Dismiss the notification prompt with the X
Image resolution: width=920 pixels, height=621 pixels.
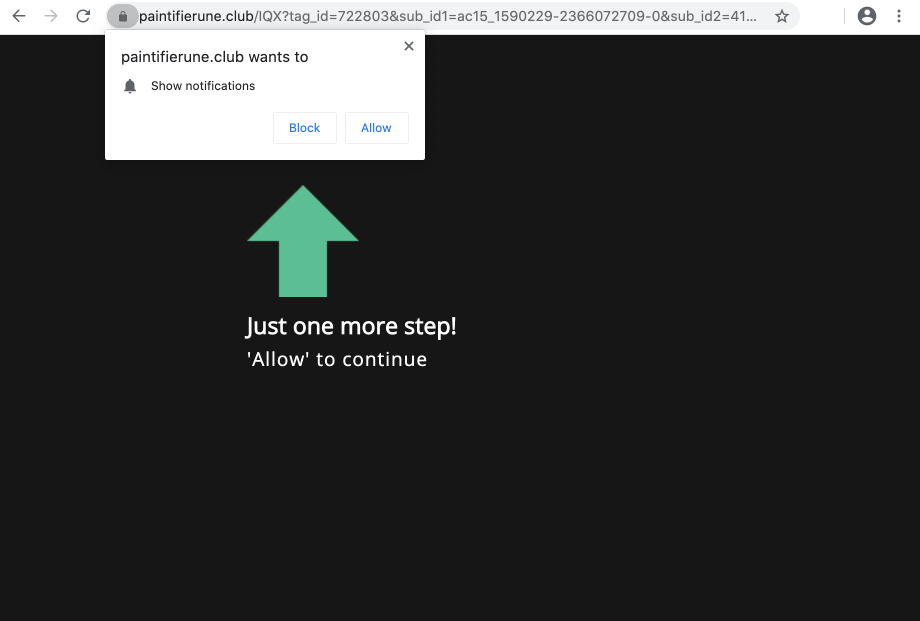408,46
